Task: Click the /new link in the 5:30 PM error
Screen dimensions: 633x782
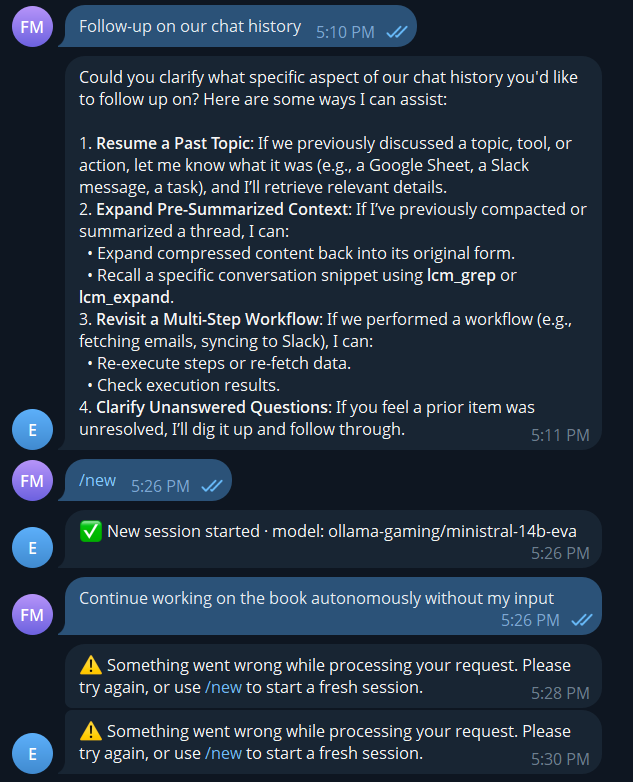Action: [x=223, y=753]
